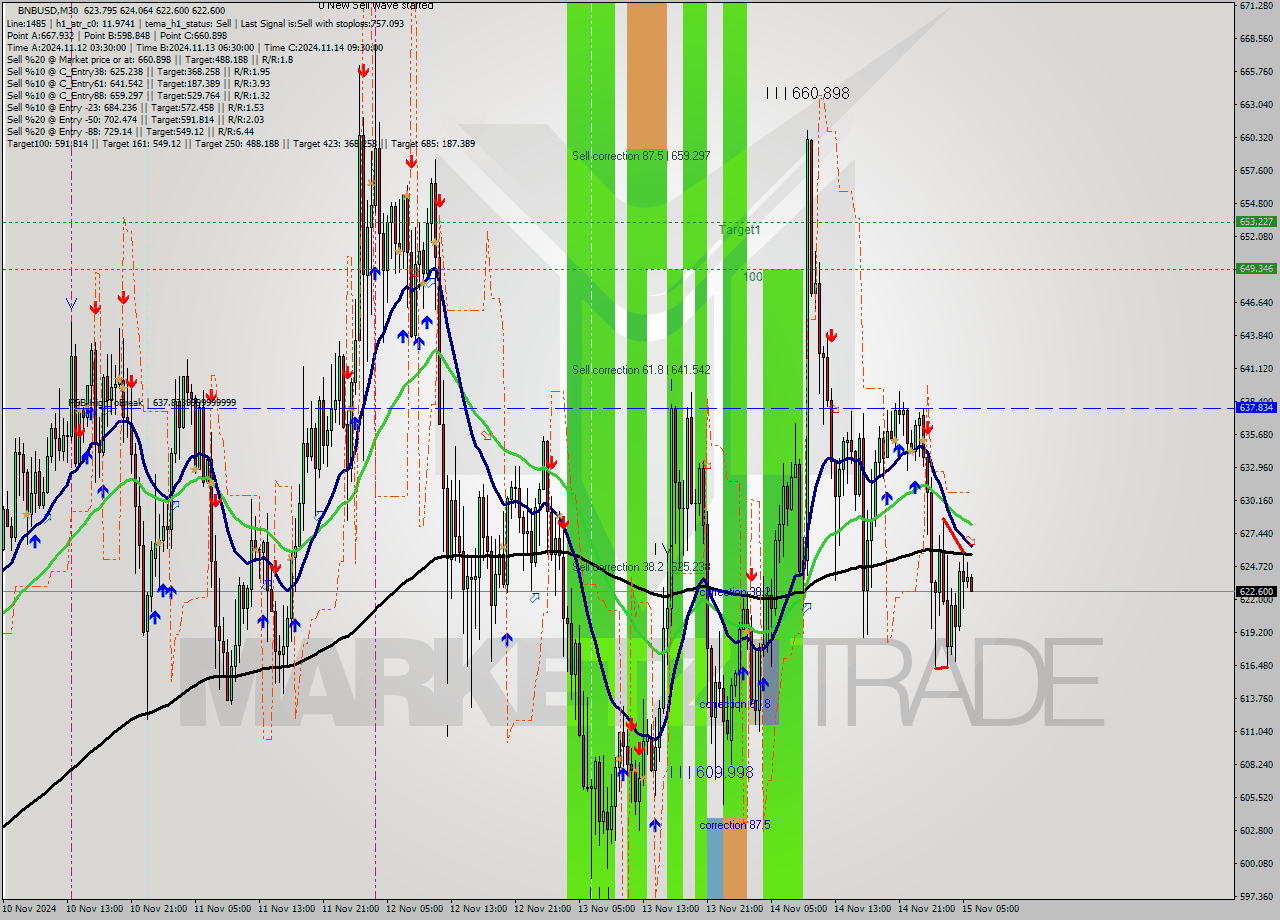Select 'Sell %20 @ Market price' entry line
1280x920 pixels.
[150, 59]
